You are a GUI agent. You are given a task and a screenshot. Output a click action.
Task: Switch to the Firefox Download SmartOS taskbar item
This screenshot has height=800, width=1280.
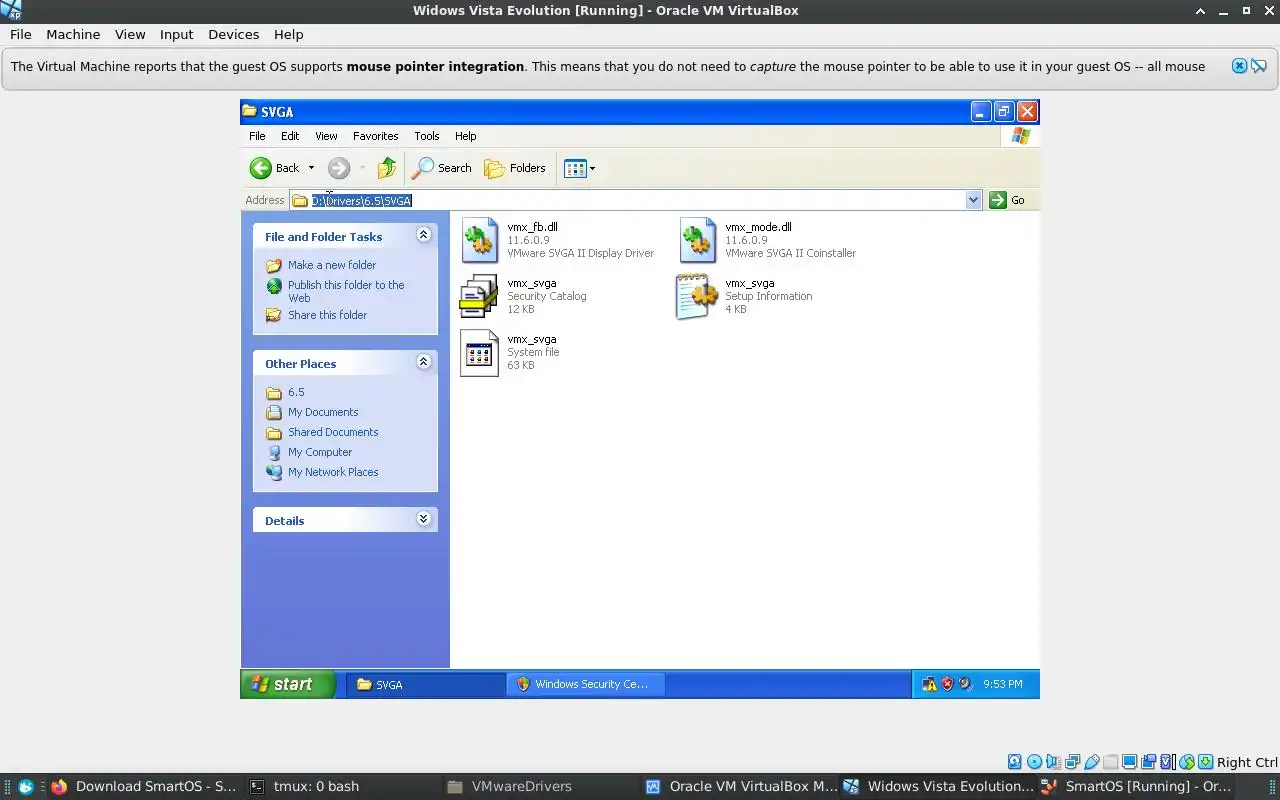click(143, 786)
